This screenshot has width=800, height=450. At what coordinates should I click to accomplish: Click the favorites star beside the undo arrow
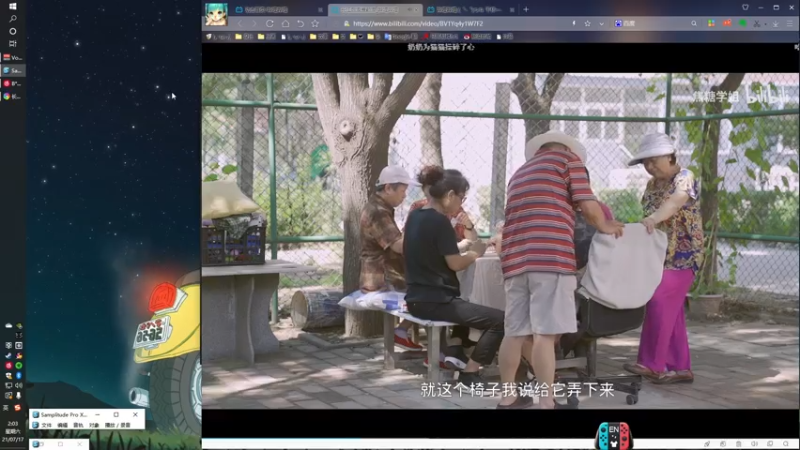[315, 23]
